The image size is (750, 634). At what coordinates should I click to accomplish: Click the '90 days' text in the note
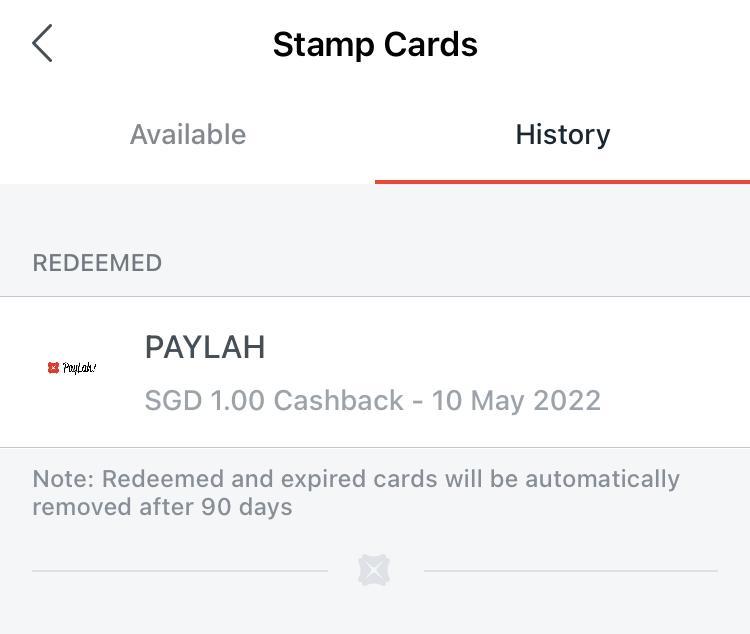246,507
